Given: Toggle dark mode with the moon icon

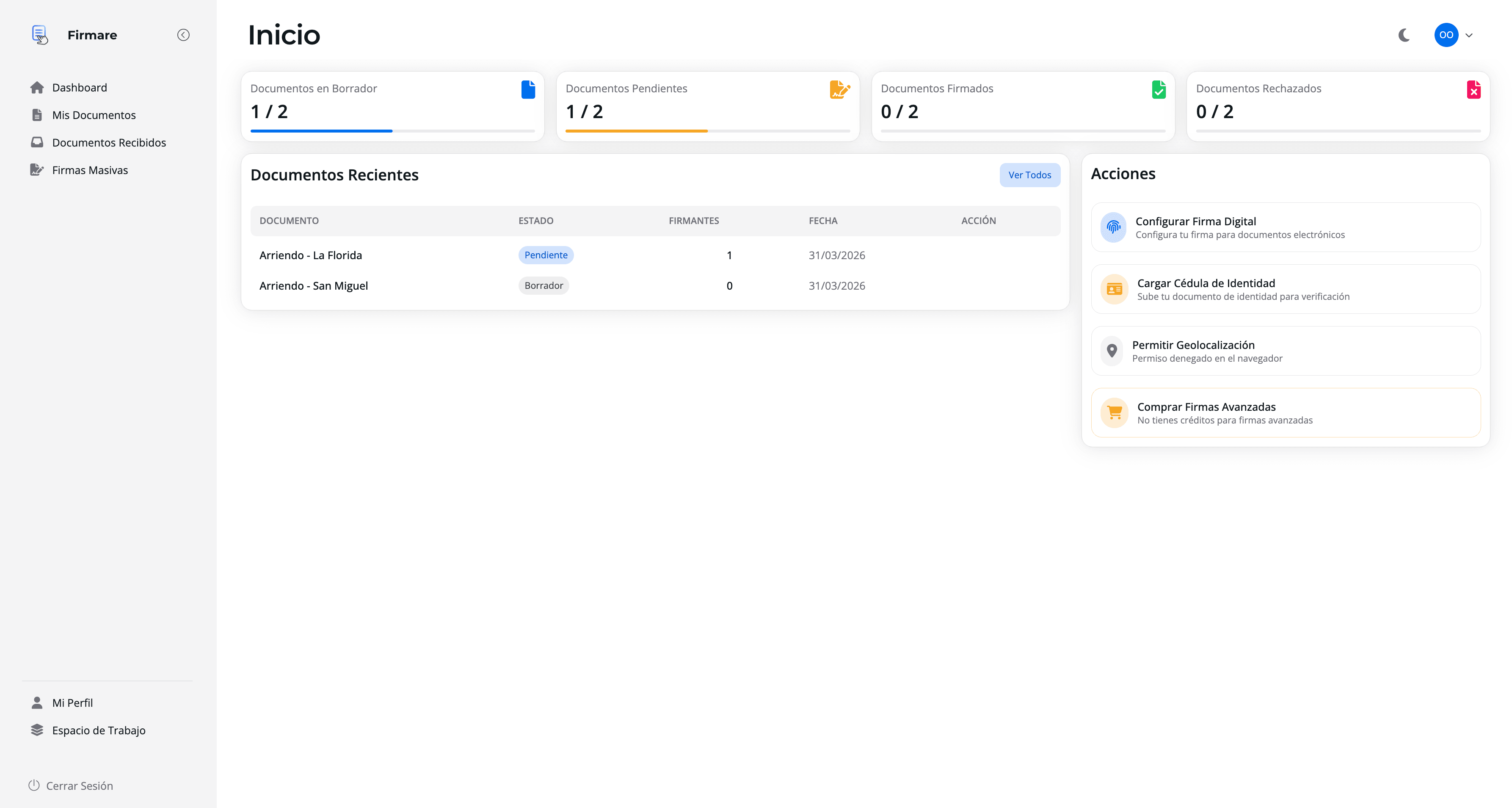Looking at the screenshot, I should (1403, 35).
